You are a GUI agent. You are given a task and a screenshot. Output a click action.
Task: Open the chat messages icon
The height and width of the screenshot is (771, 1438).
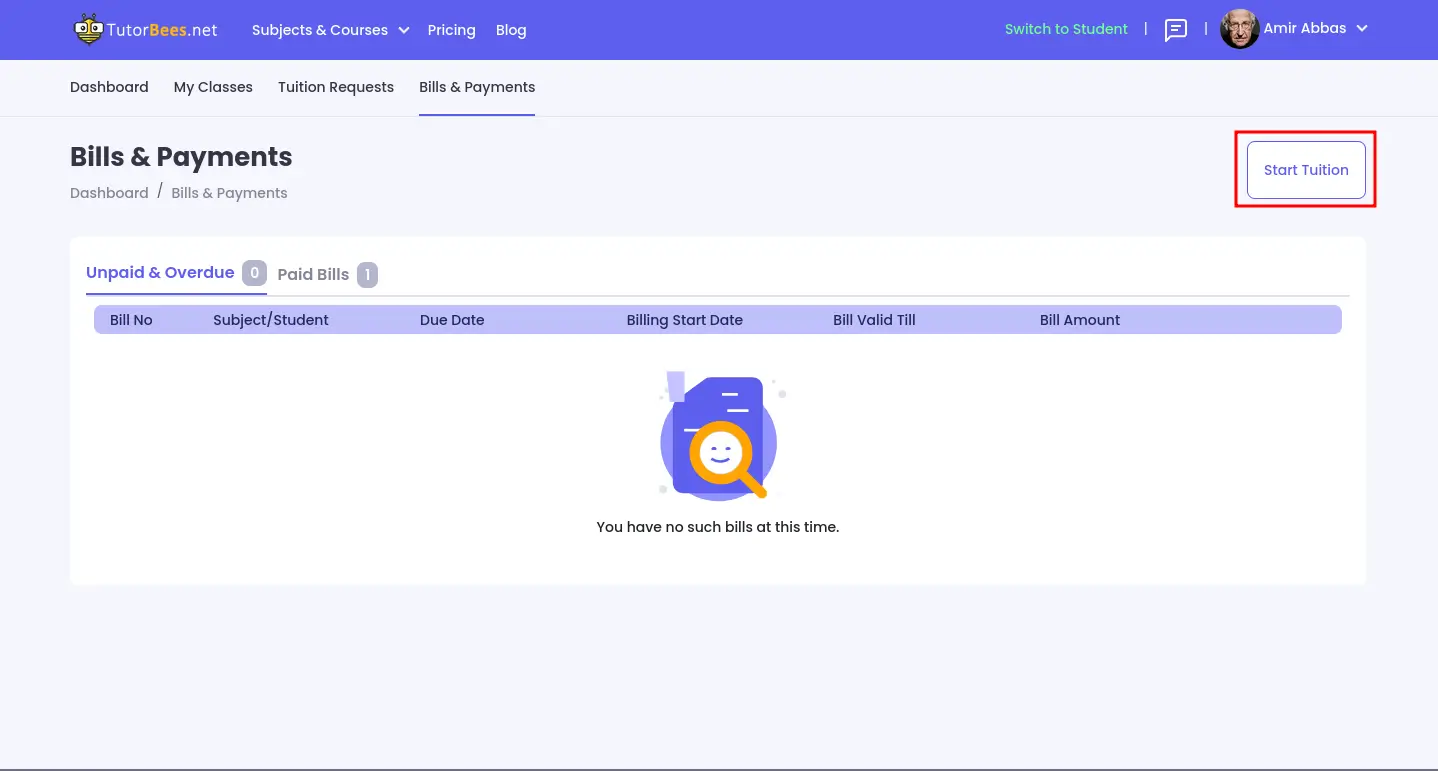1176,30
